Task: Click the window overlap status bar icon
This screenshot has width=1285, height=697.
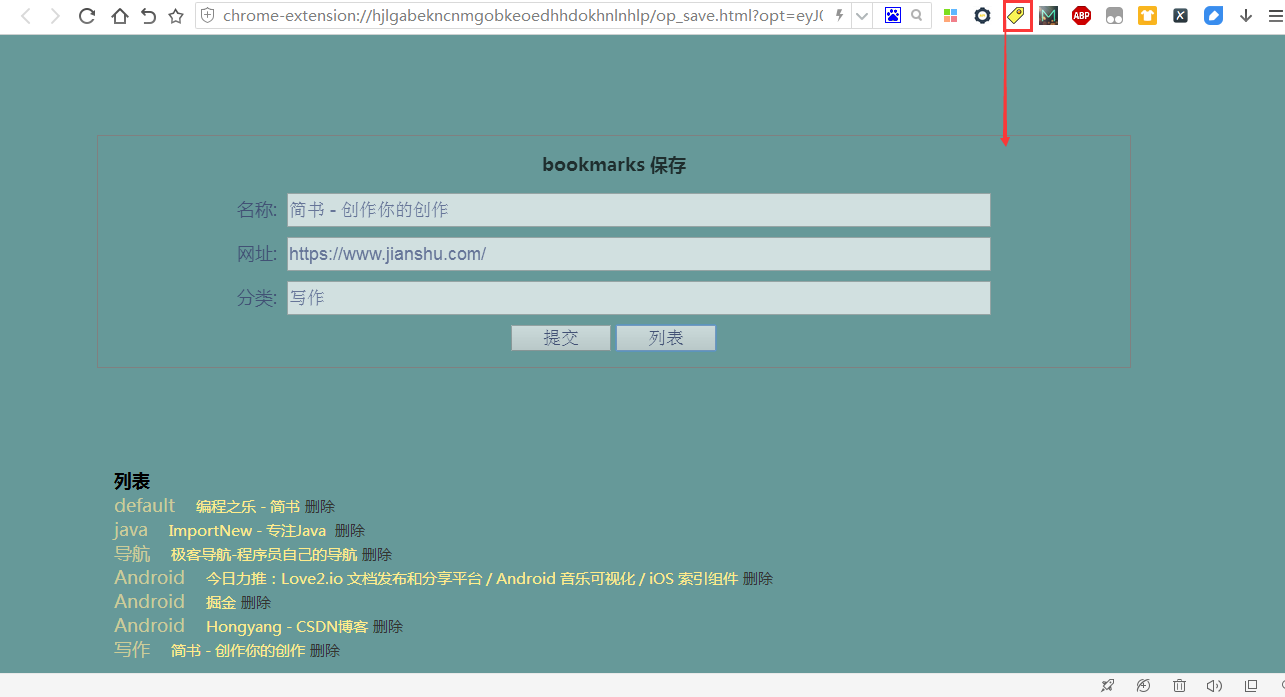Action: point(1251,685)
